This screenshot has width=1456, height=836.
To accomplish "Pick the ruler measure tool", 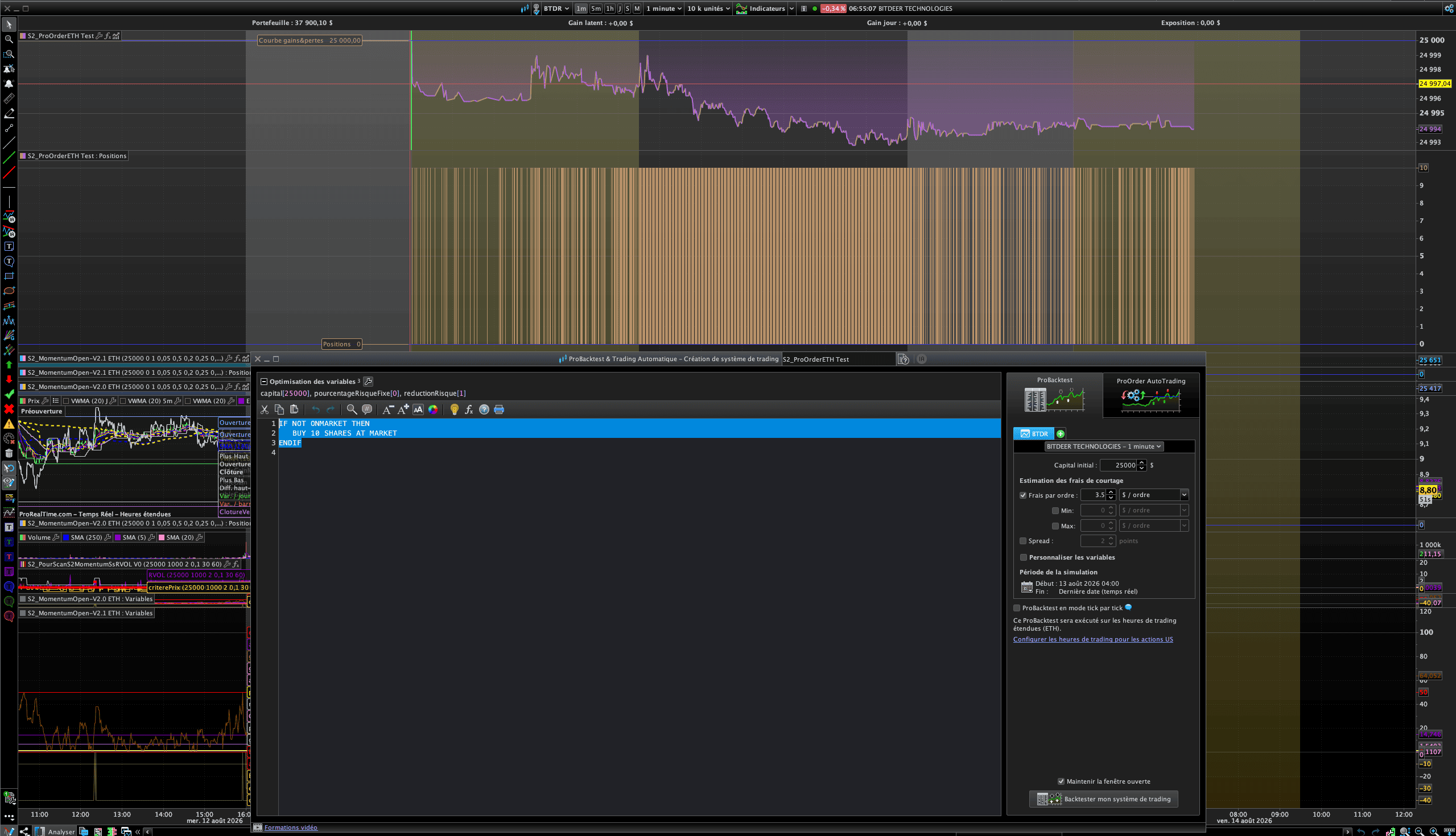I will pyautogui.click(x=9, y=99).
